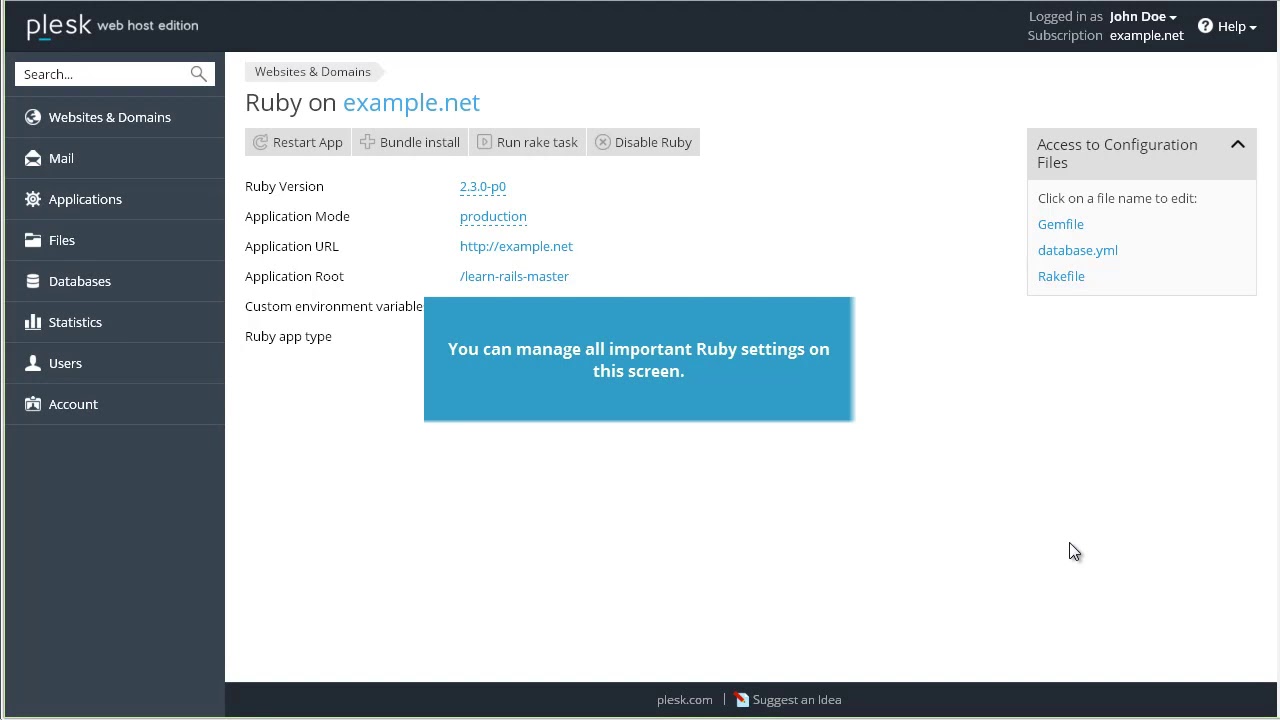The width and height of the screenshot is (1280, 720).
Task: Click the Account card icon
Action: click(x=33, y=404)
